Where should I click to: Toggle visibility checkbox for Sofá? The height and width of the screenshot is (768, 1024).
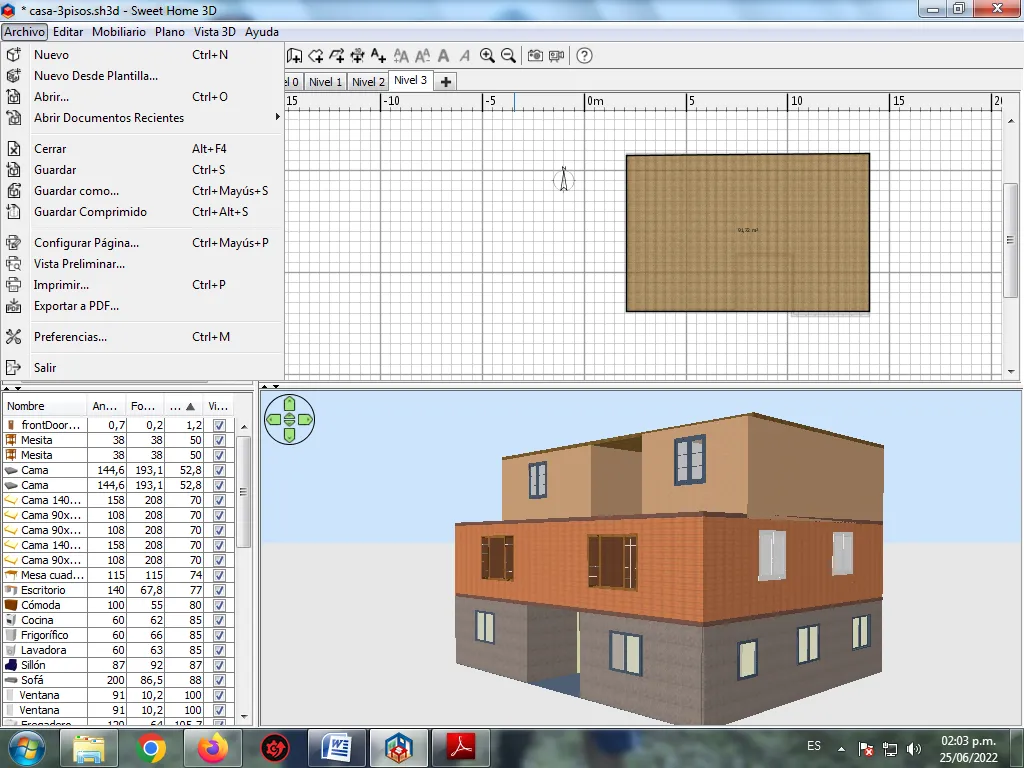[x=219, y=680]
